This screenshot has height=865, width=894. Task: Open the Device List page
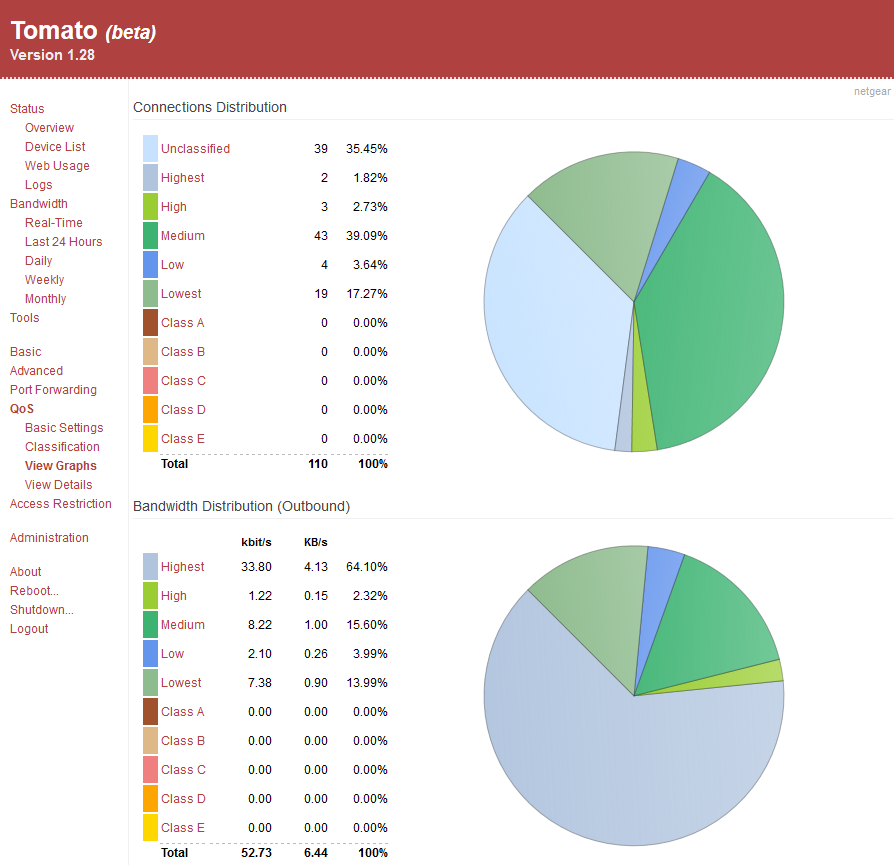pos(55,147)
